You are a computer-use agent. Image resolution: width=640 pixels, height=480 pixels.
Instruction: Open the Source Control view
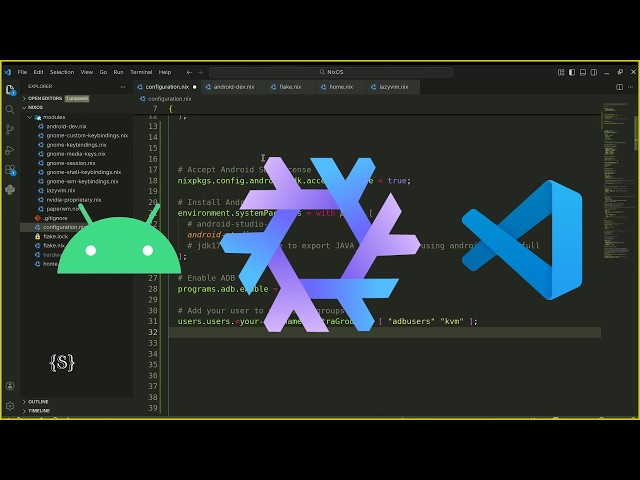pos(10,130)
